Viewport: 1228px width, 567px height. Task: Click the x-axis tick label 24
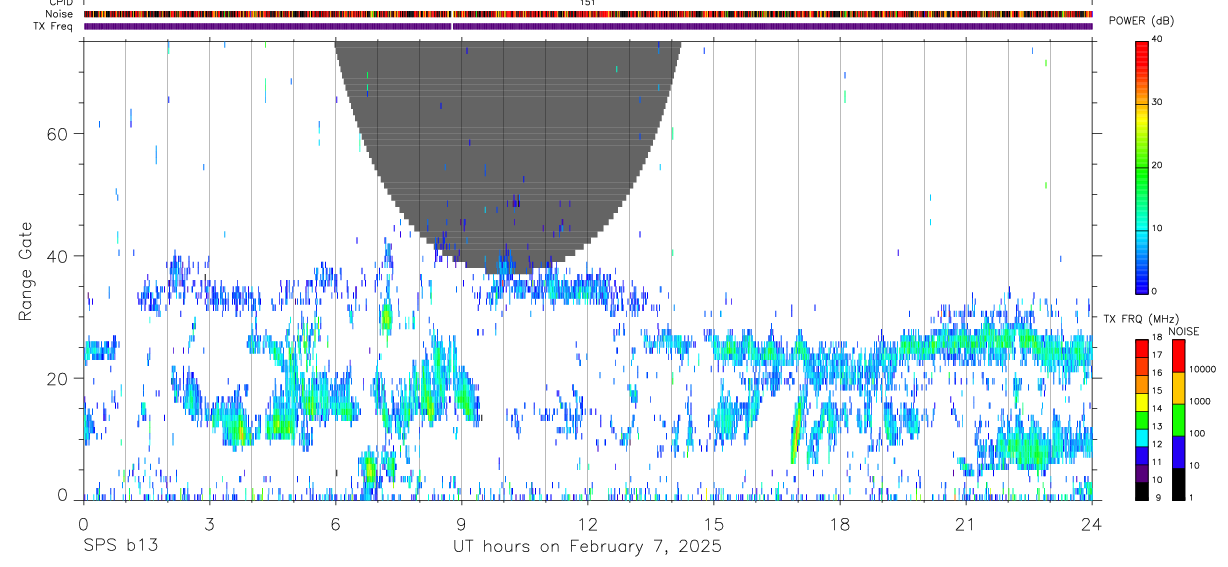[1092, 524]
